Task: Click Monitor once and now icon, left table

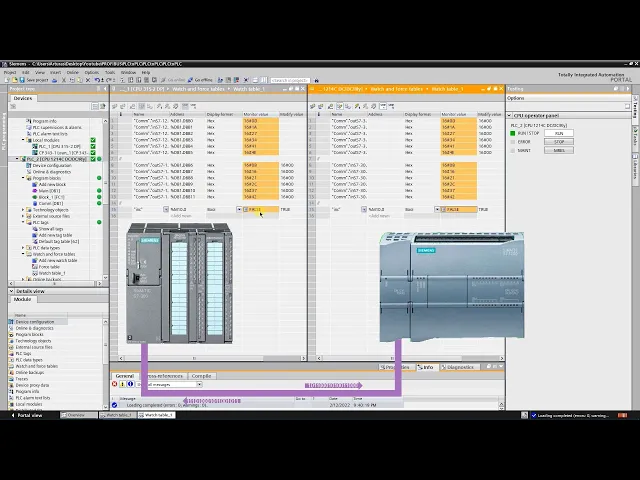Action: coord(193,106)
